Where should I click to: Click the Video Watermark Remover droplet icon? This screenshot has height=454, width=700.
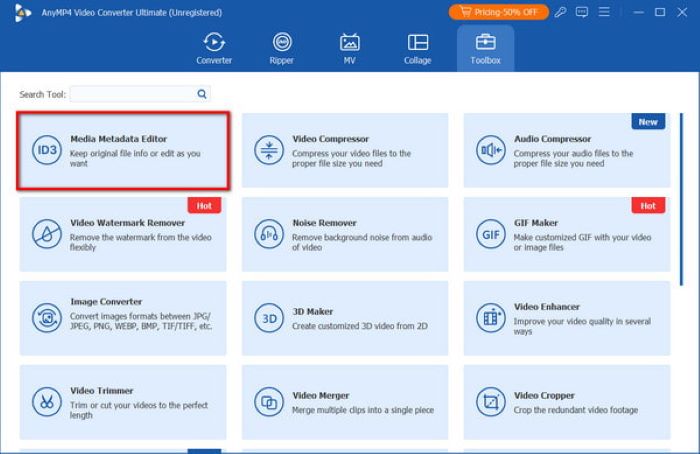tap(47, 234)
